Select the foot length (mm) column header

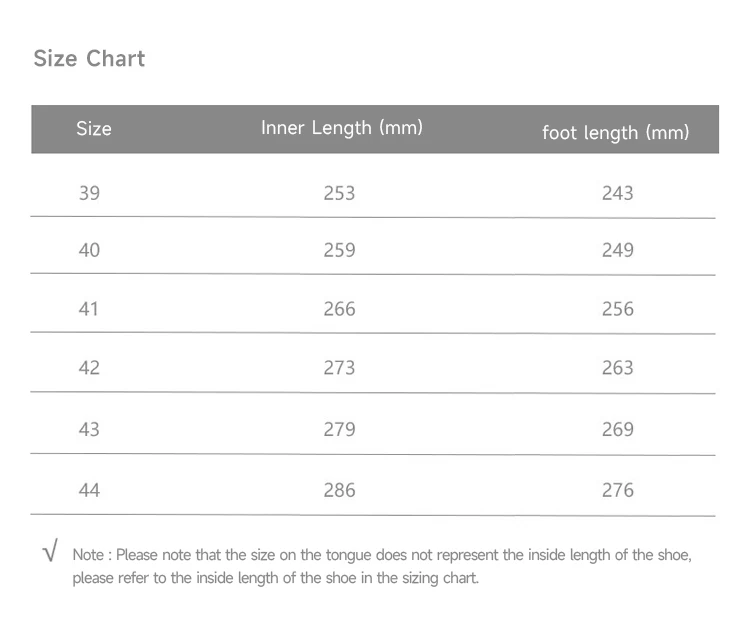[x=616, y=132]
